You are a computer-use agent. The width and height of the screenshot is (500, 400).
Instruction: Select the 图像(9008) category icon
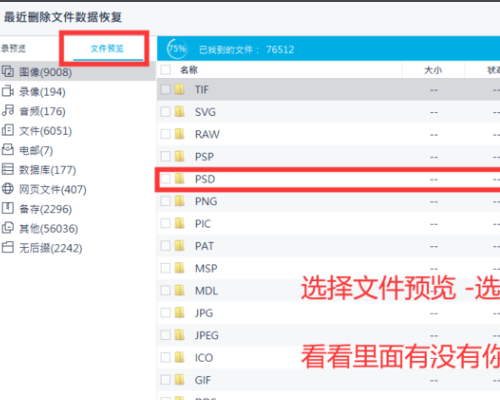pos(8,72)
